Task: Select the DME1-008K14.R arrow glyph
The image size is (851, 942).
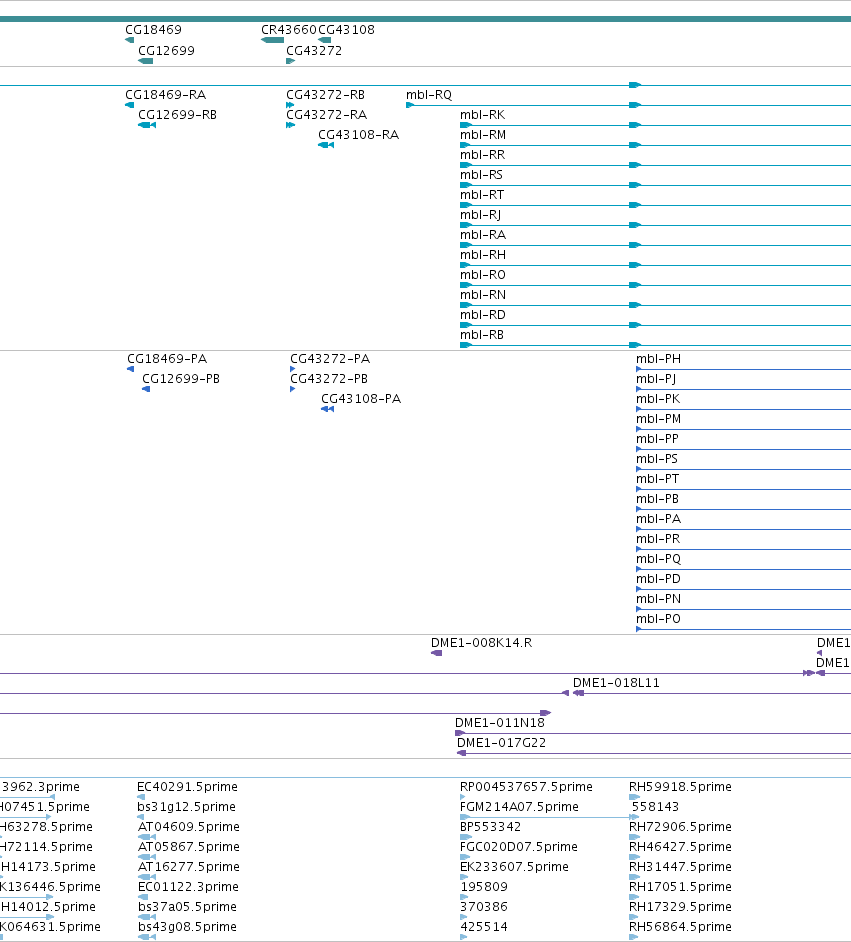Action: (x=437, y=653)
